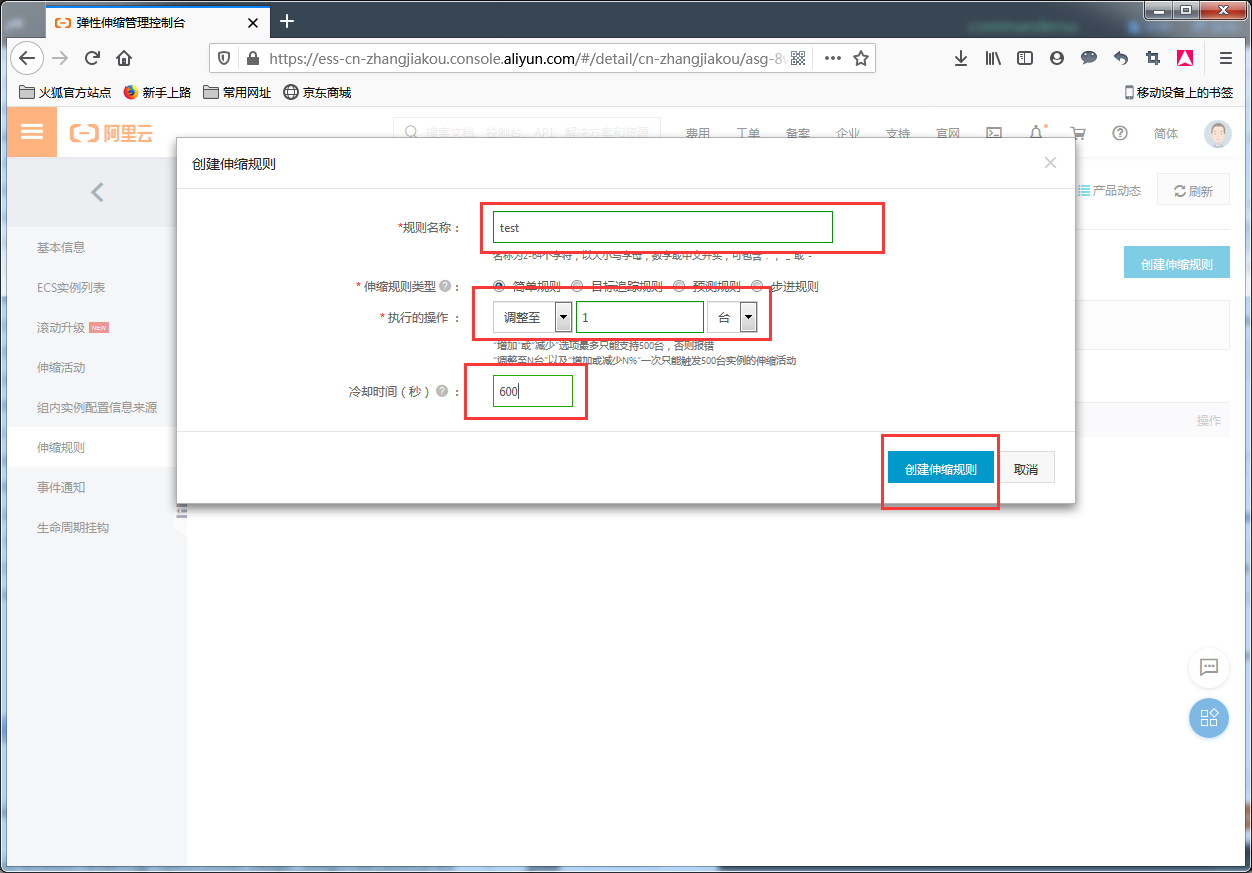Click the floating apps grid icon
Screen dimensions: 1252x873
point(1208,718)
